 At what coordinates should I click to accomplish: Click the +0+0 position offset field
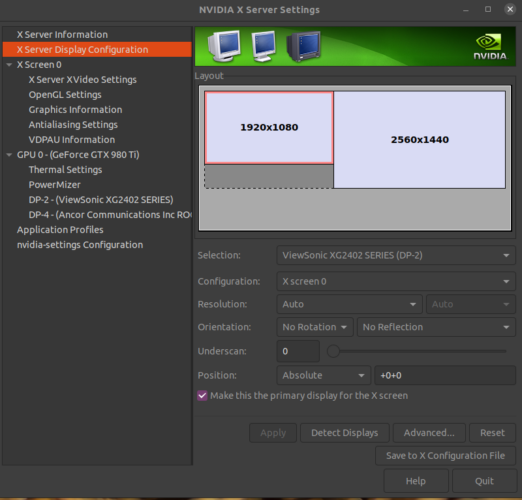445,375
